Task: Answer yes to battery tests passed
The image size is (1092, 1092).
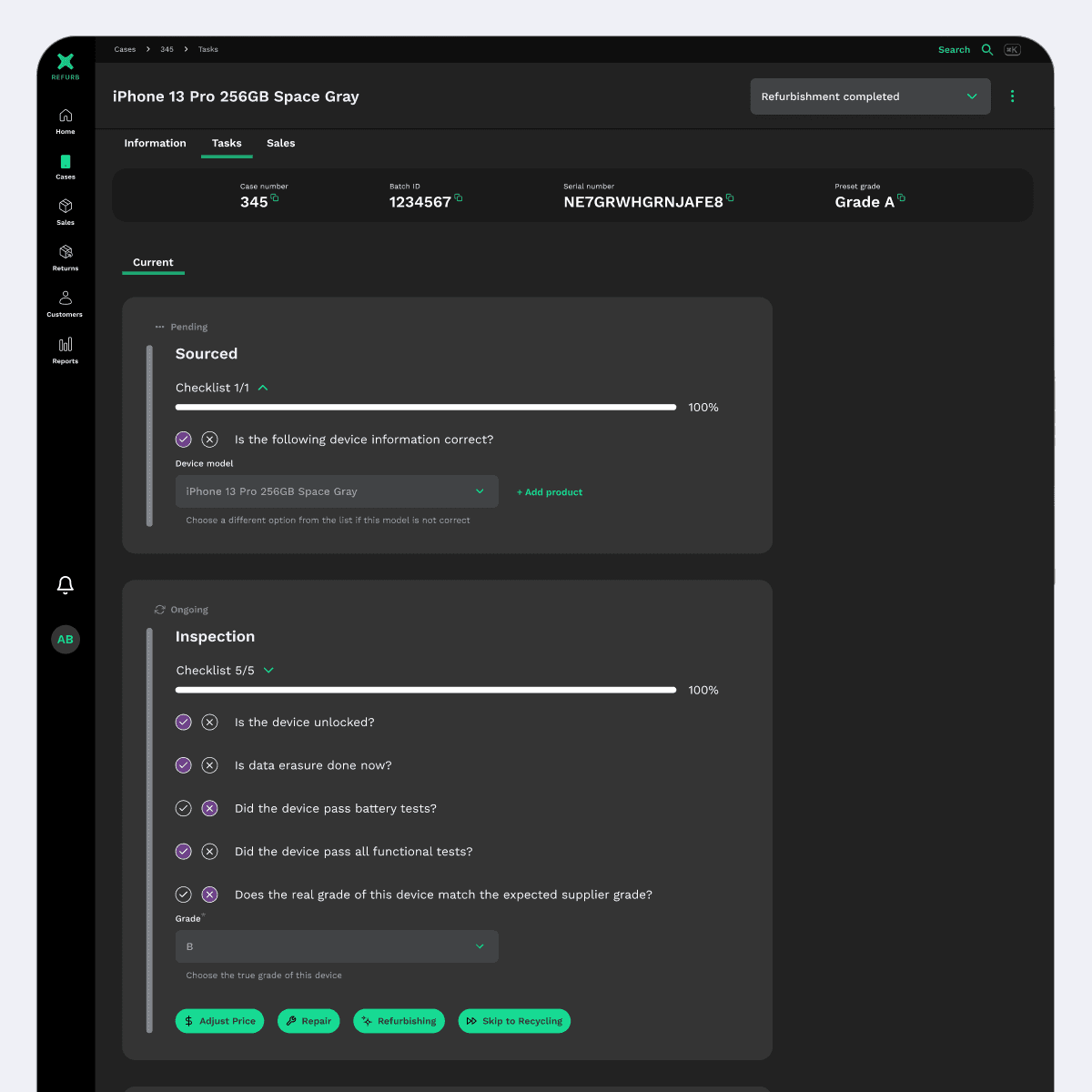Action: 184,808
